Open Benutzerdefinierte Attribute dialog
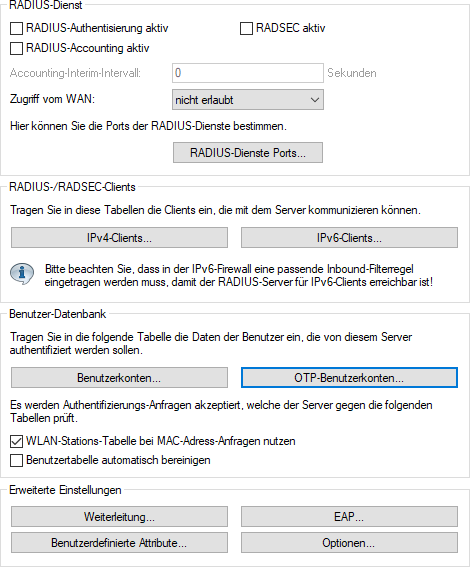The height and width of the screenshot is (567, 470). pos(119,542)
